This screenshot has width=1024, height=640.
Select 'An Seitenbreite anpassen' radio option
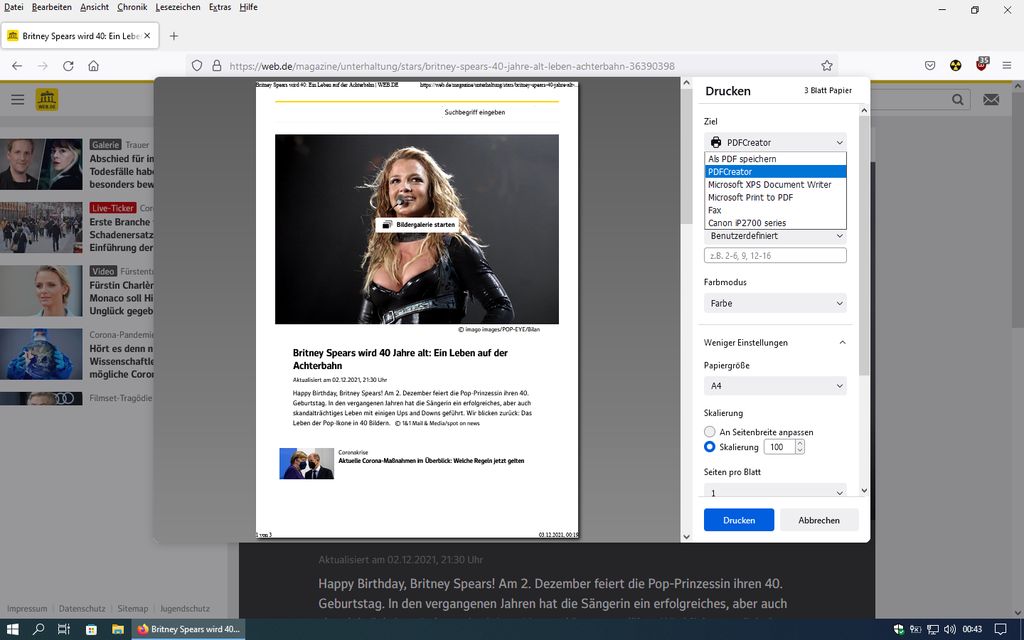point(710,432)
